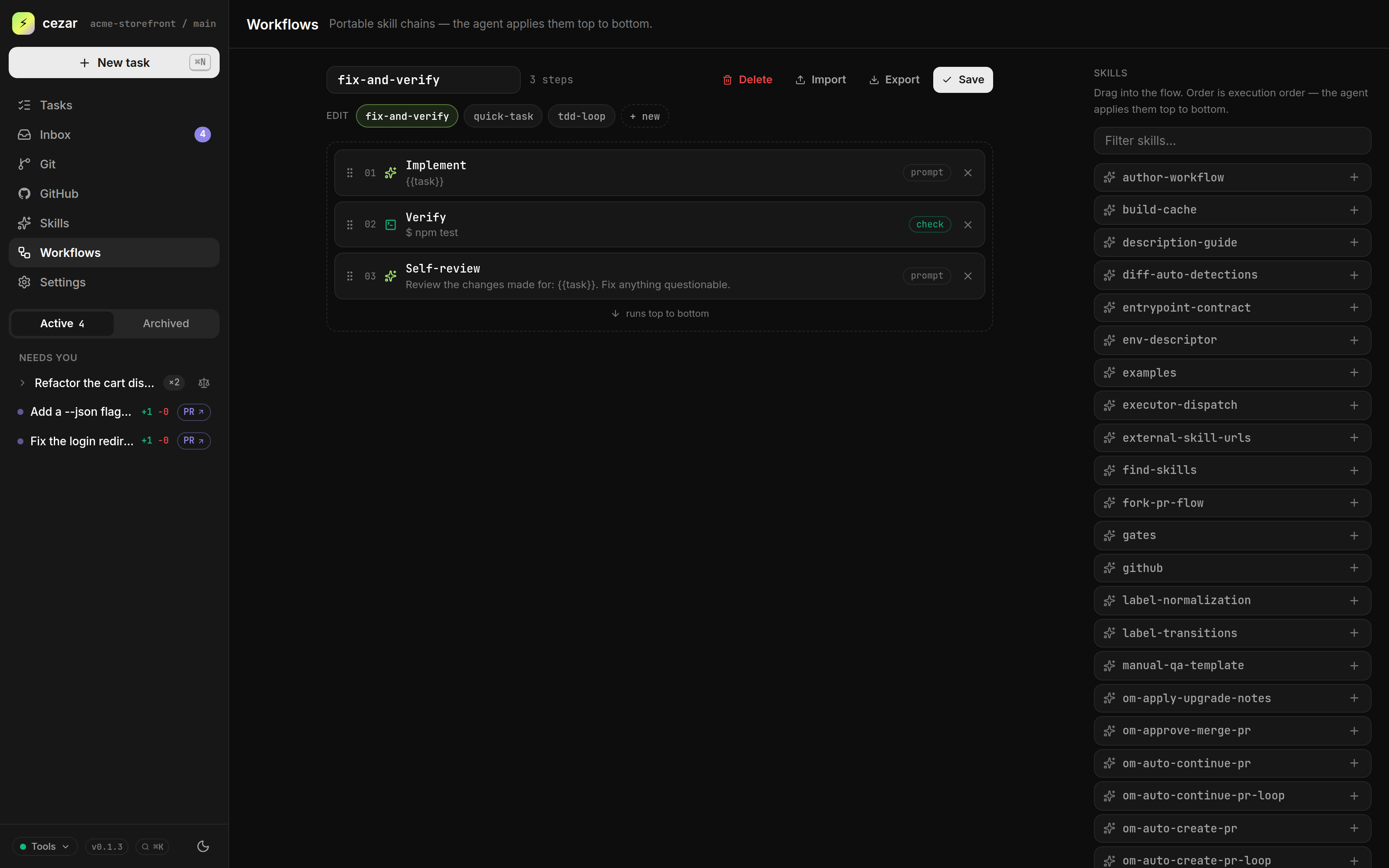Grab the drag handle of Verify step
Viewport: 1389px width, 868px height.
pos(349,224)
